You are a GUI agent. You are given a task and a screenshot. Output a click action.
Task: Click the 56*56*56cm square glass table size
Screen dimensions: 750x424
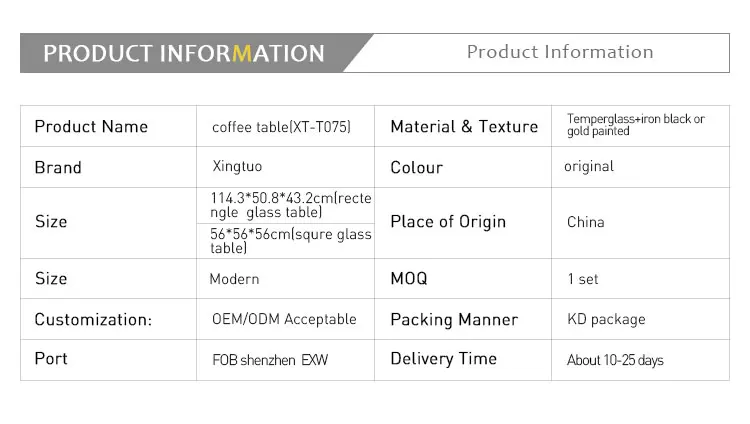point(290,241)
